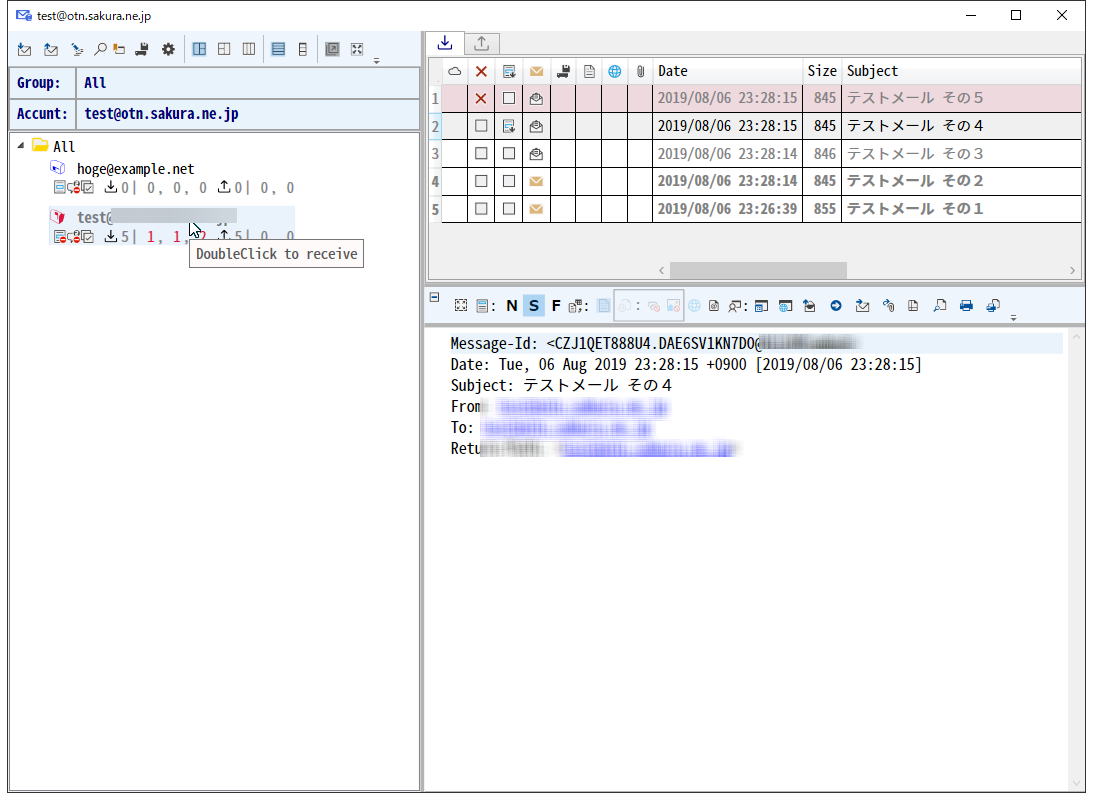1093x800 pixels.
Task: Click the red X delete column header
Action: click(x=481, y=71)
